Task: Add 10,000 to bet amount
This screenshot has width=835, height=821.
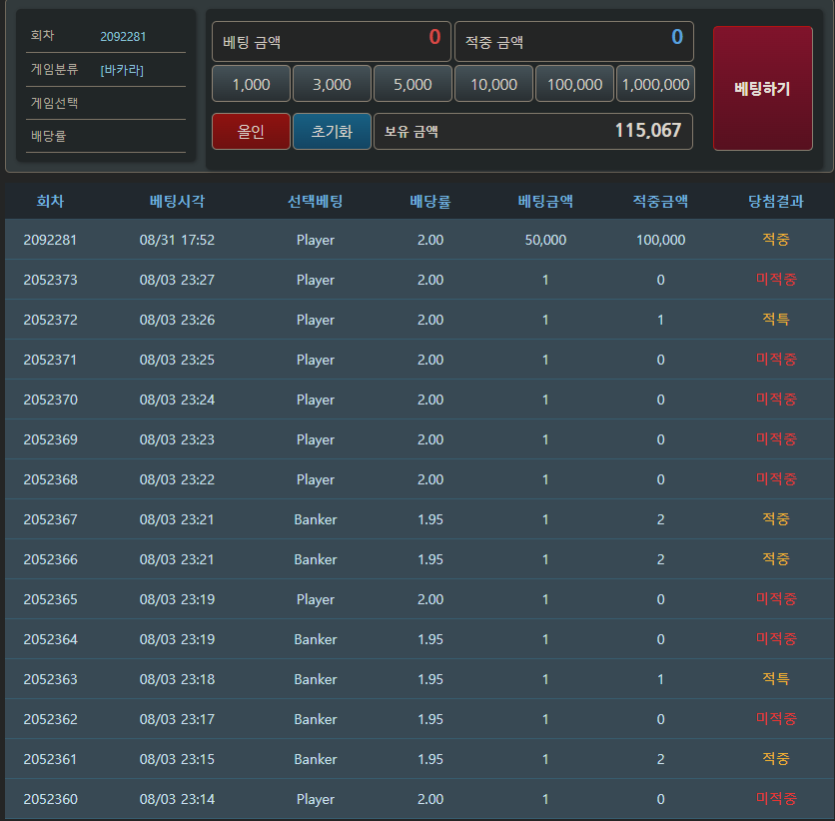Action: 494,84
